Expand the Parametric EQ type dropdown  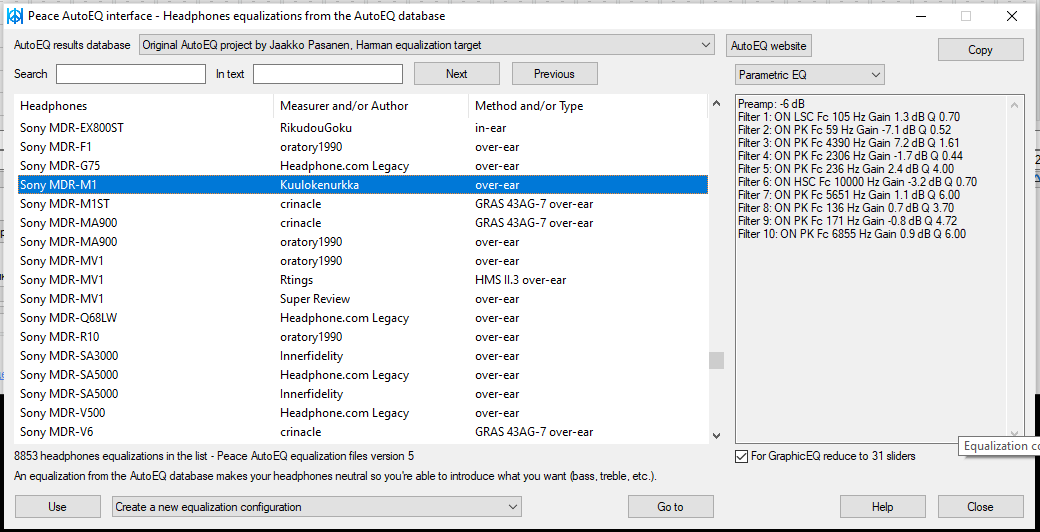(810, 75)
